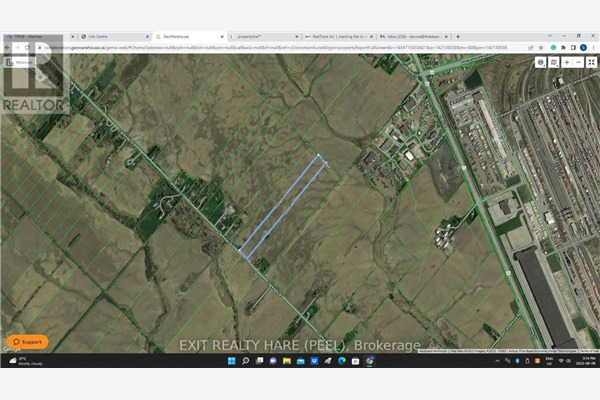Open the green extension icon in toolbar
Image resolution: width=600 pixels, height=400 pixels.
553,47
